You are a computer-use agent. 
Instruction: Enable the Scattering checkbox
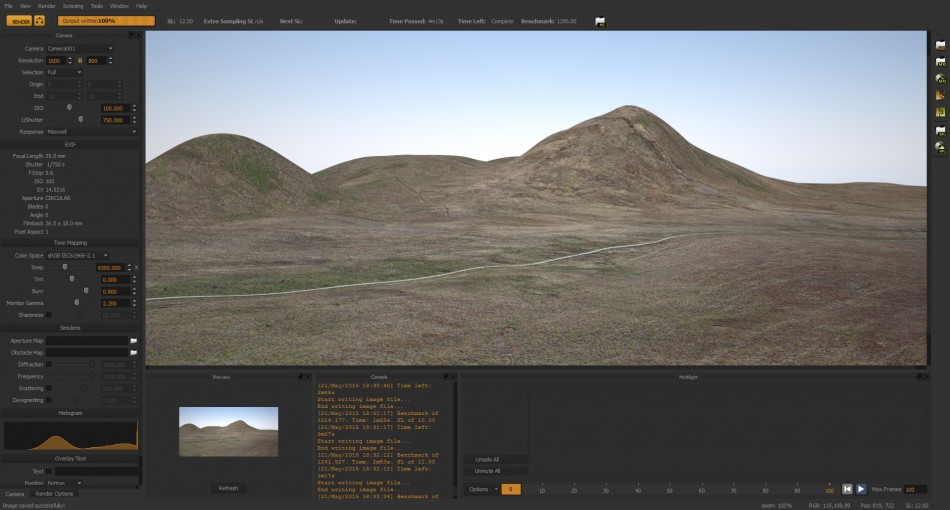(x=49, y=388)
